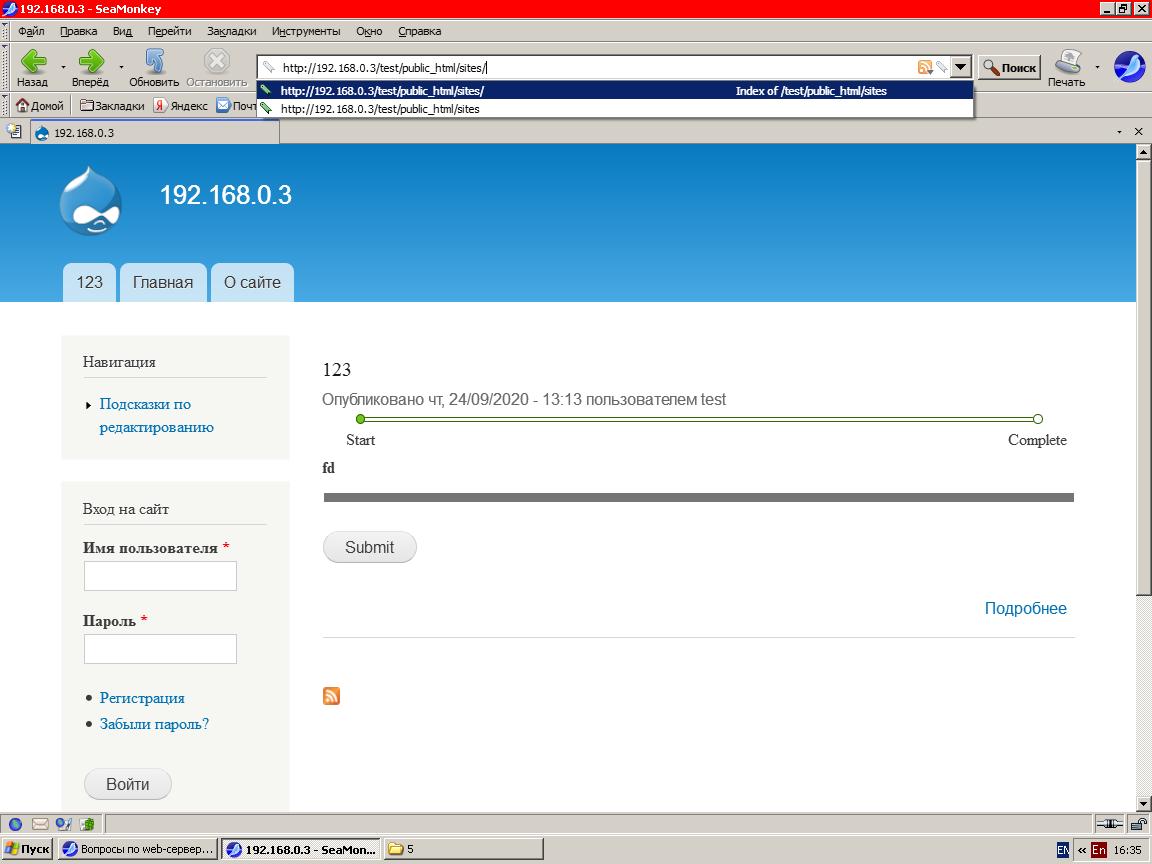Click the EN language indicator in the tray
Viewport: 1152px width, 864px height.
pos(1062,849)
